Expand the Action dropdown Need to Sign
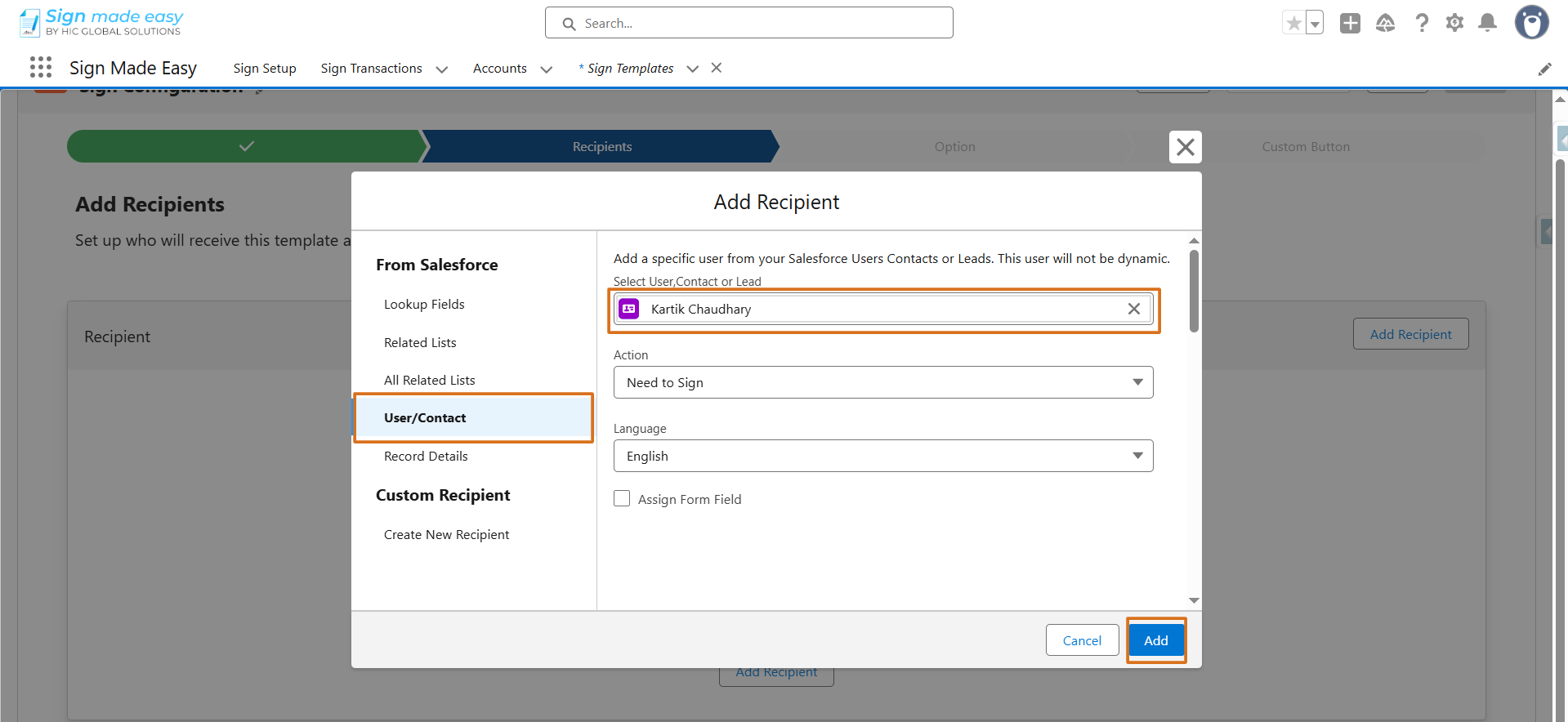This screenshot has height=722, width=1568. (x=883, y=382)
